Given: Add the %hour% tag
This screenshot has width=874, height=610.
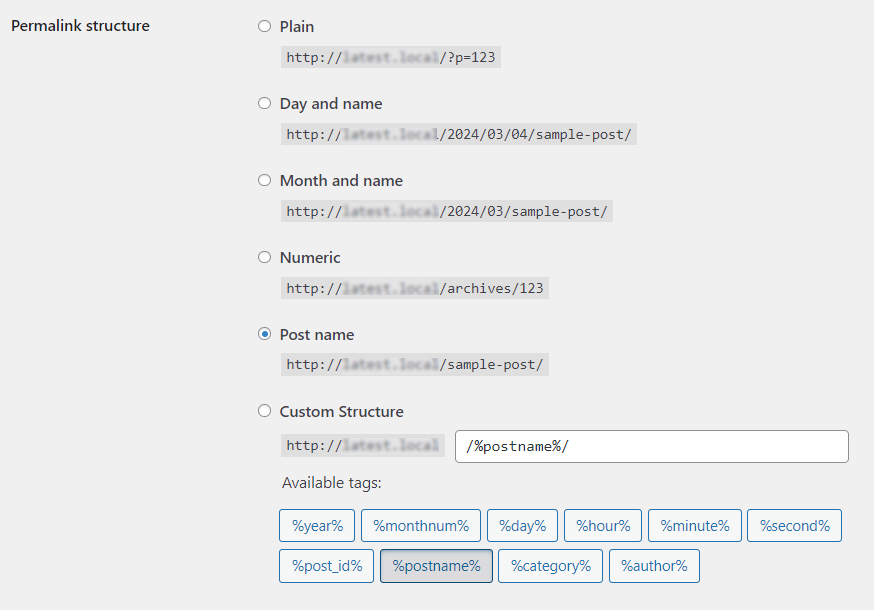Looking at the screenshot, I should 603,525.
